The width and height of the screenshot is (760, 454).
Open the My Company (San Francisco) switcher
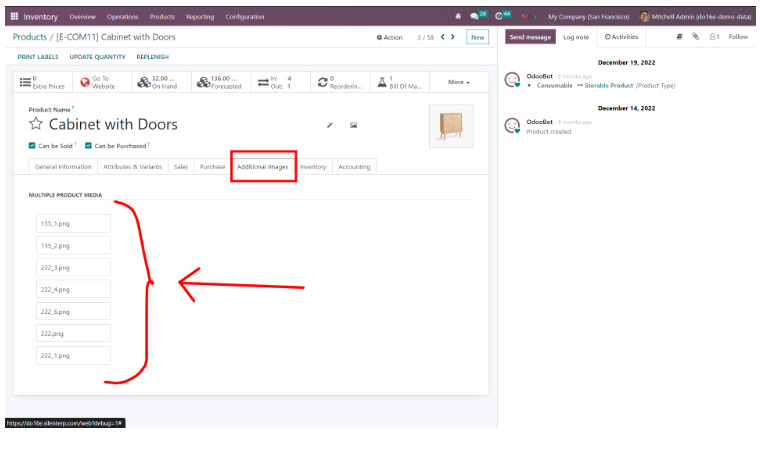tap(588, 17)
